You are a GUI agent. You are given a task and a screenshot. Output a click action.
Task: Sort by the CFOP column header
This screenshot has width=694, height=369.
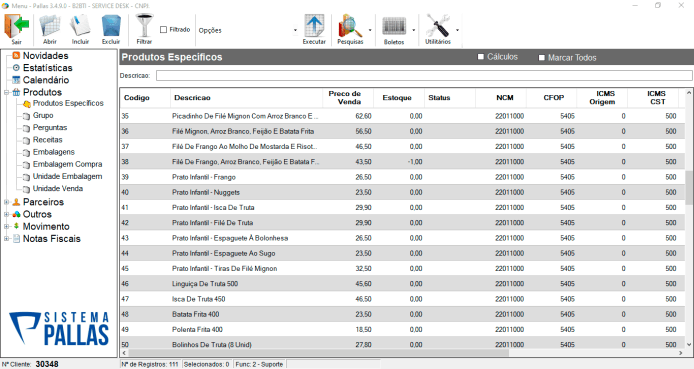tap(552, 98)
